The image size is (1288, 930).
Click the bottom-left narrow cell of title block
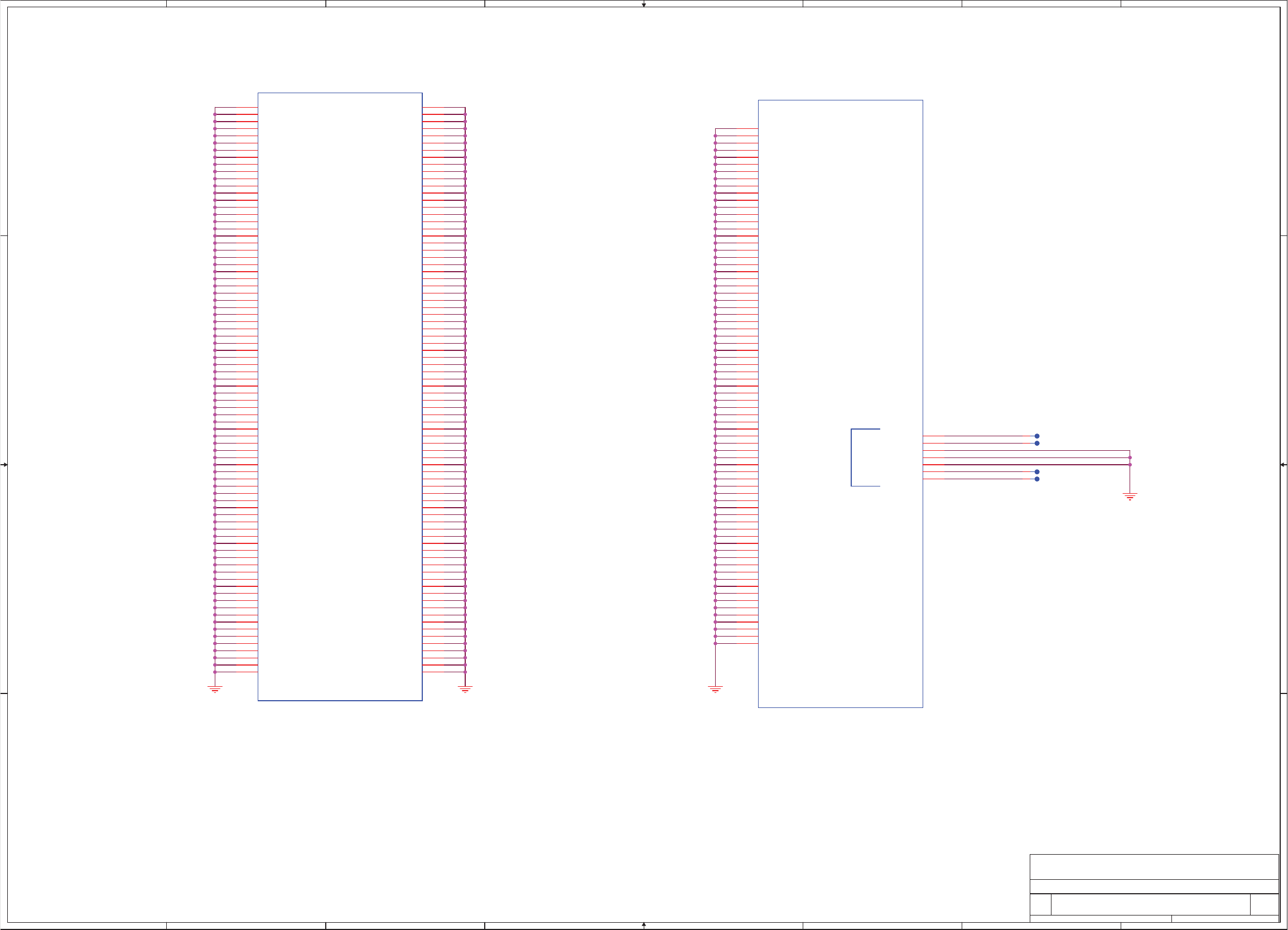pyautogui.click(x=1101, y=919)
